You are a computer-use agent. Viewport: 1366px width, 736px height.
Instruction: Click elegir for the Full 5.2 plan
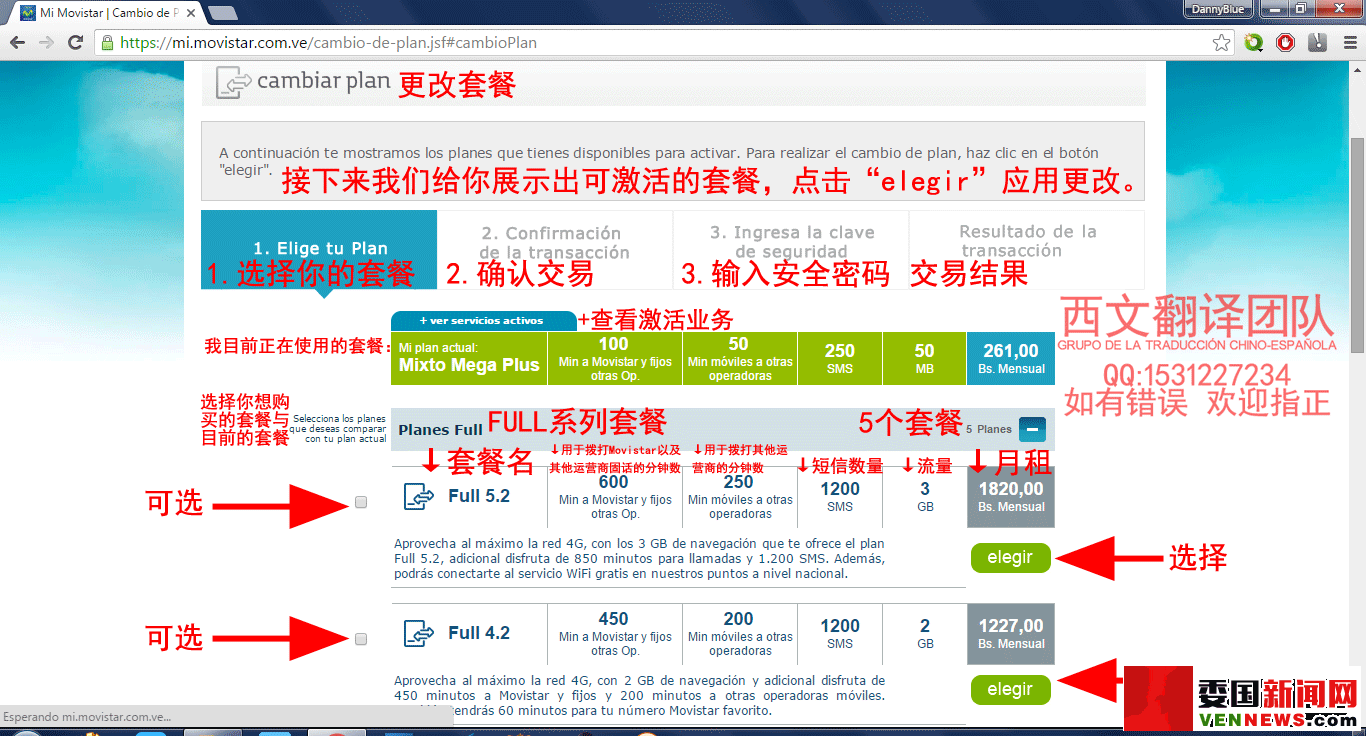[1010, 558]
